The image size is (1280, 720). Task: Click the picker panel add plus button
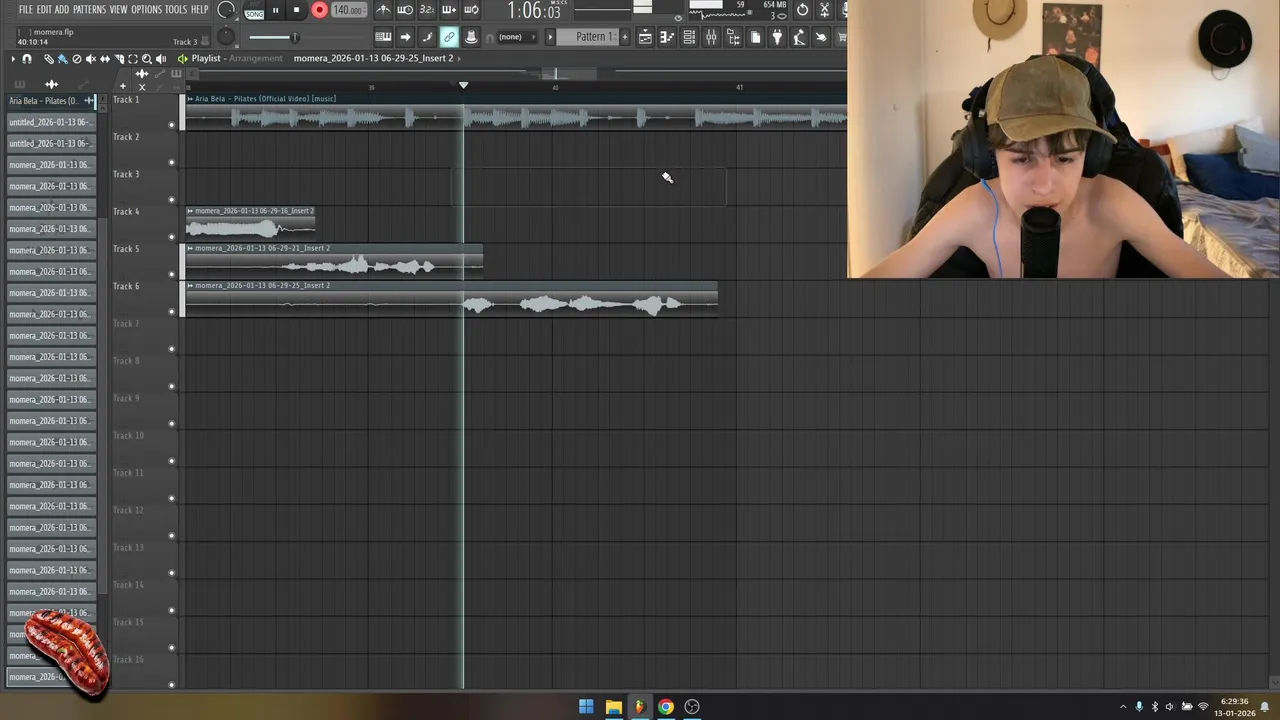tap(123, 86)
